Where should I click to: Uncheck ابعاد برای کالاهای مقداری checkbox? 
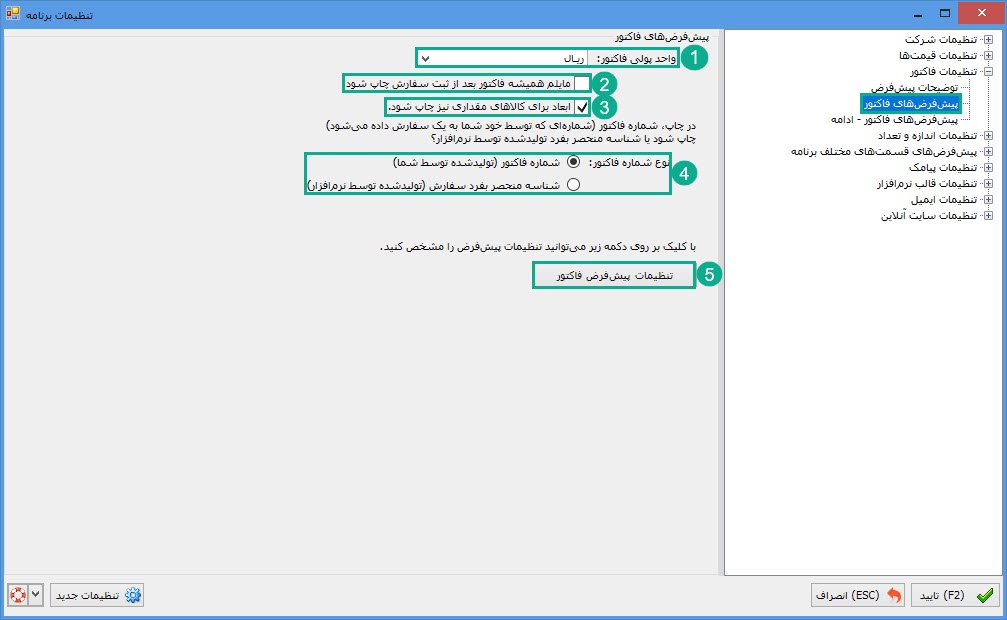pyautogui.click(x=582, y=105)
